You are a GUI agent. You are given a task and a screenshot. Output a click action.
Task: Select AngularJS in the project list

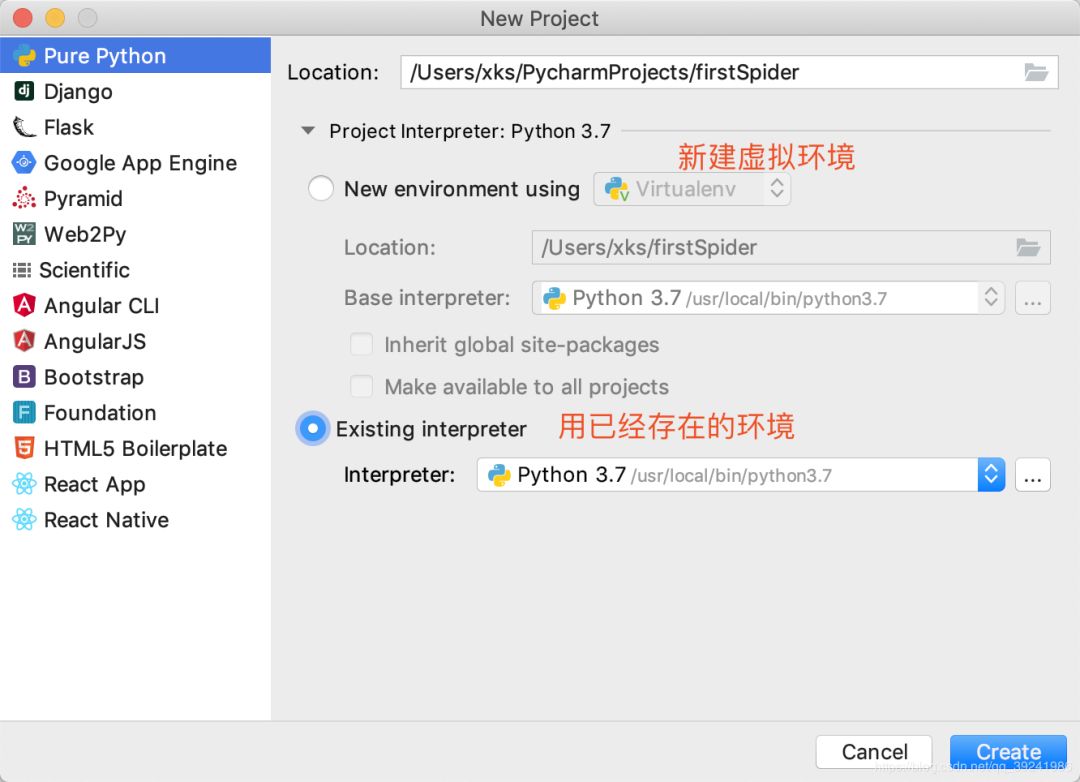point(135,341)
